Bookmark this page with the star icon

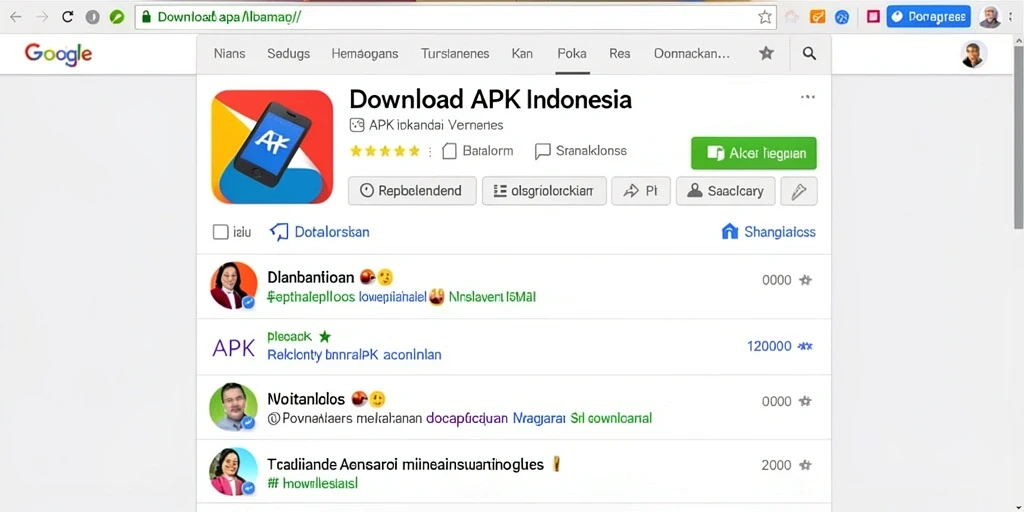click(x=765, y=17)
